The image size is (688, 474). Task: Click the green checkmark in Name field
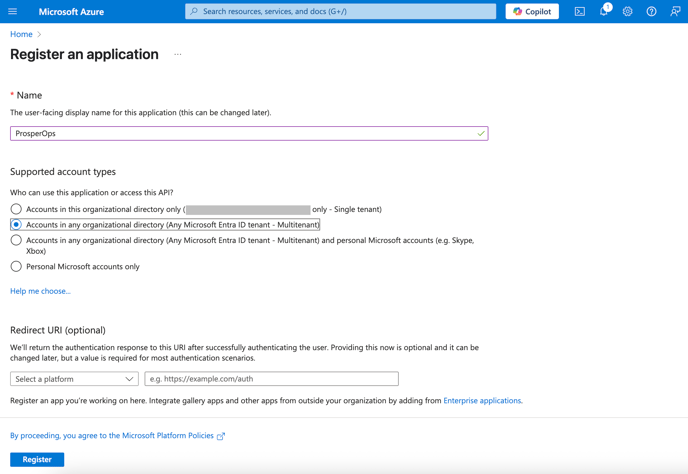(481, 133)
